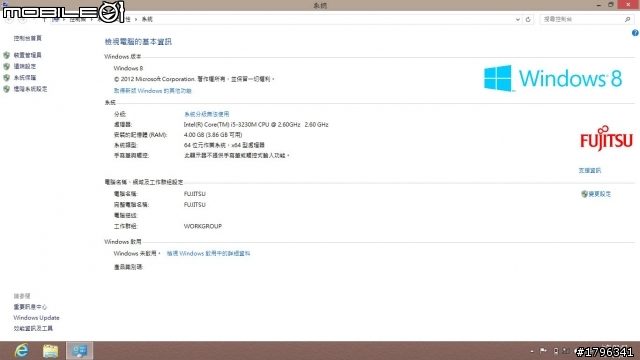640x360 pixels.
Task: Expand the address bar history dropdown
Action: pos(518,19)
